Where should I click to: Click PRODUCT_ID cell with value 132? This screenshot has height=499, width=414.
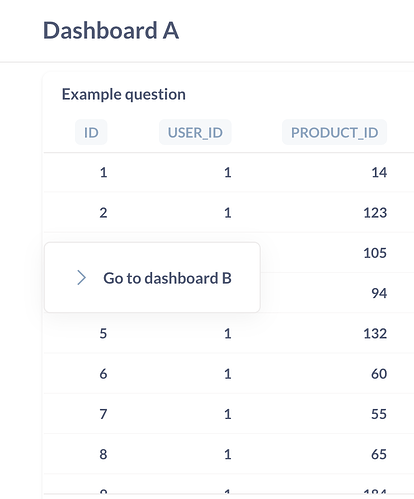click(375, 333)
